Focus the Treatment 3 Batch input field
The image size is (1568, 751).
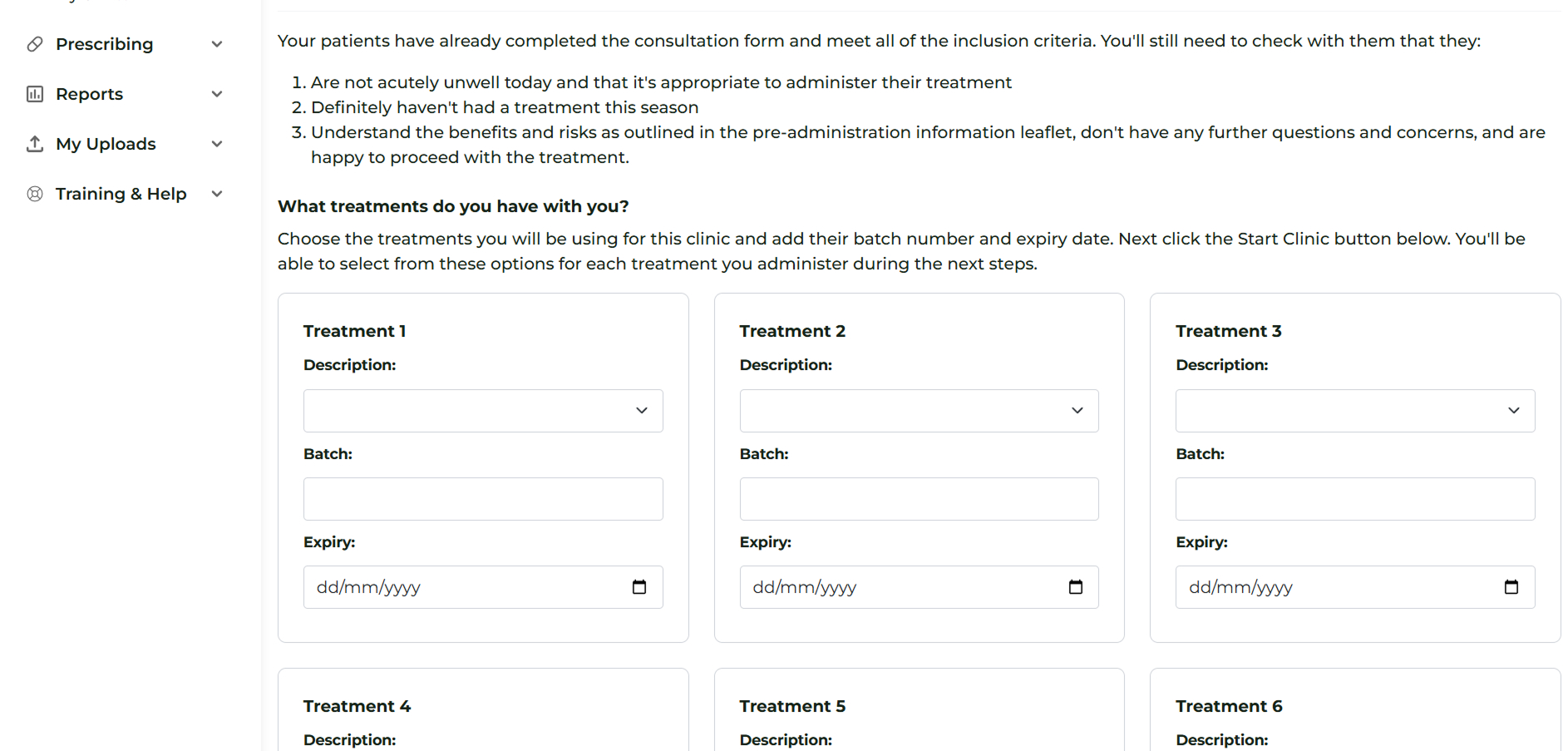click(1354, 499)
